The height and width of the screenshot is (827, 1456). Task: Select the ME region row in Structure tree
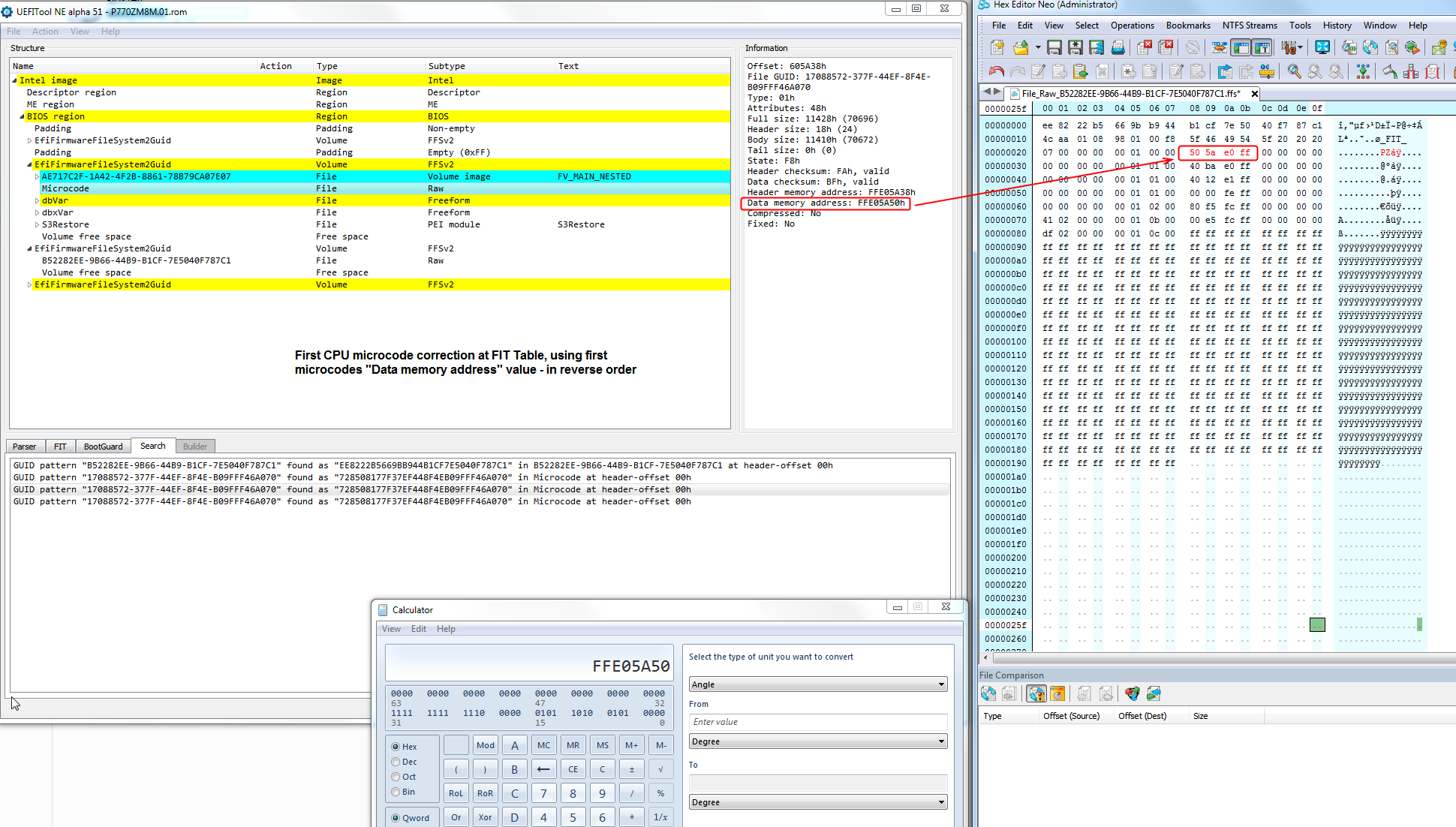click(x=371, y=104)
